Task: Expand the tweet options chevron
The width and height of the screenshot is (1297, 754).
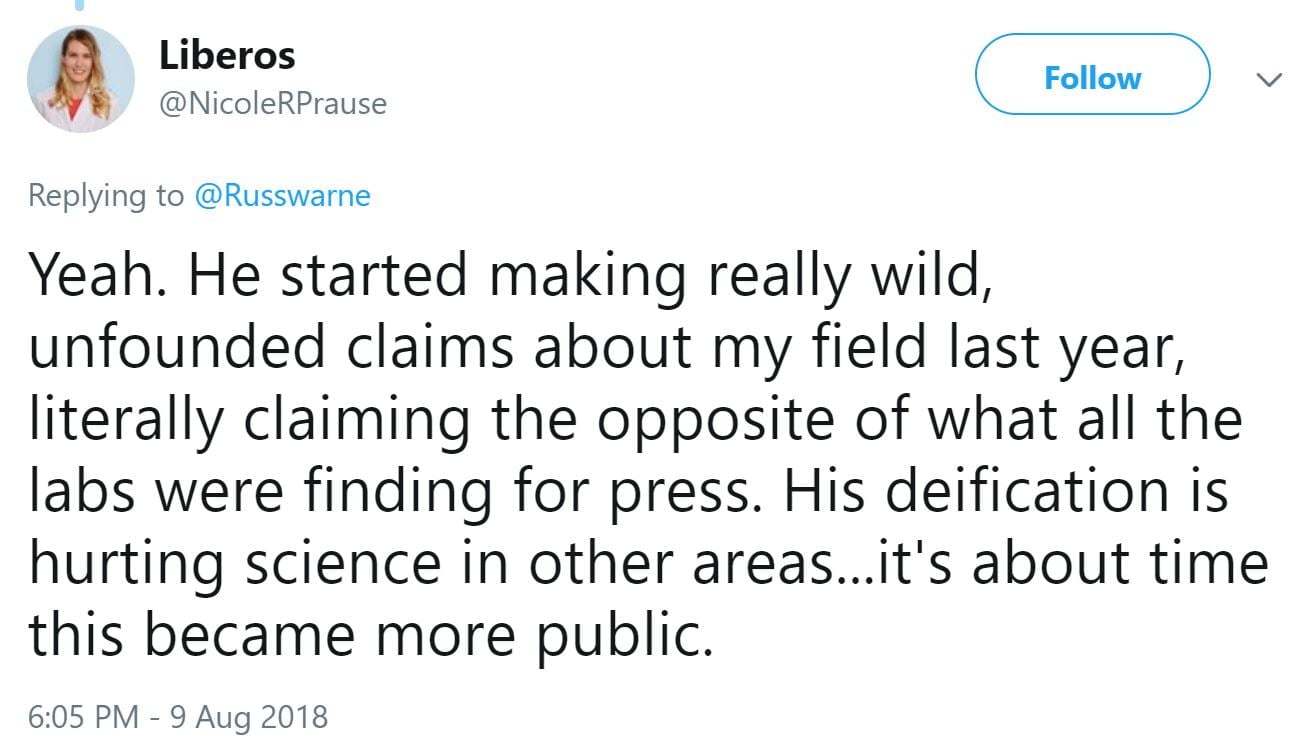Action: pyautogui.click(x=1268, y=79)
